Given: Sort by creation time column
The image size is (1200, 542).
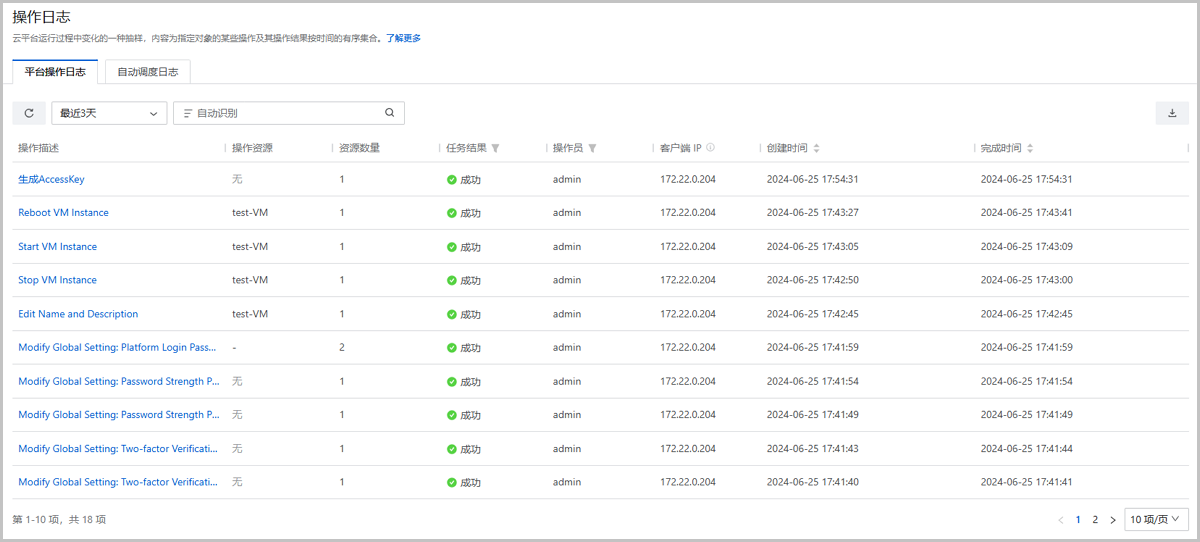Looking at the screenshot, I should pyautogui.click(x=816, y=148).
